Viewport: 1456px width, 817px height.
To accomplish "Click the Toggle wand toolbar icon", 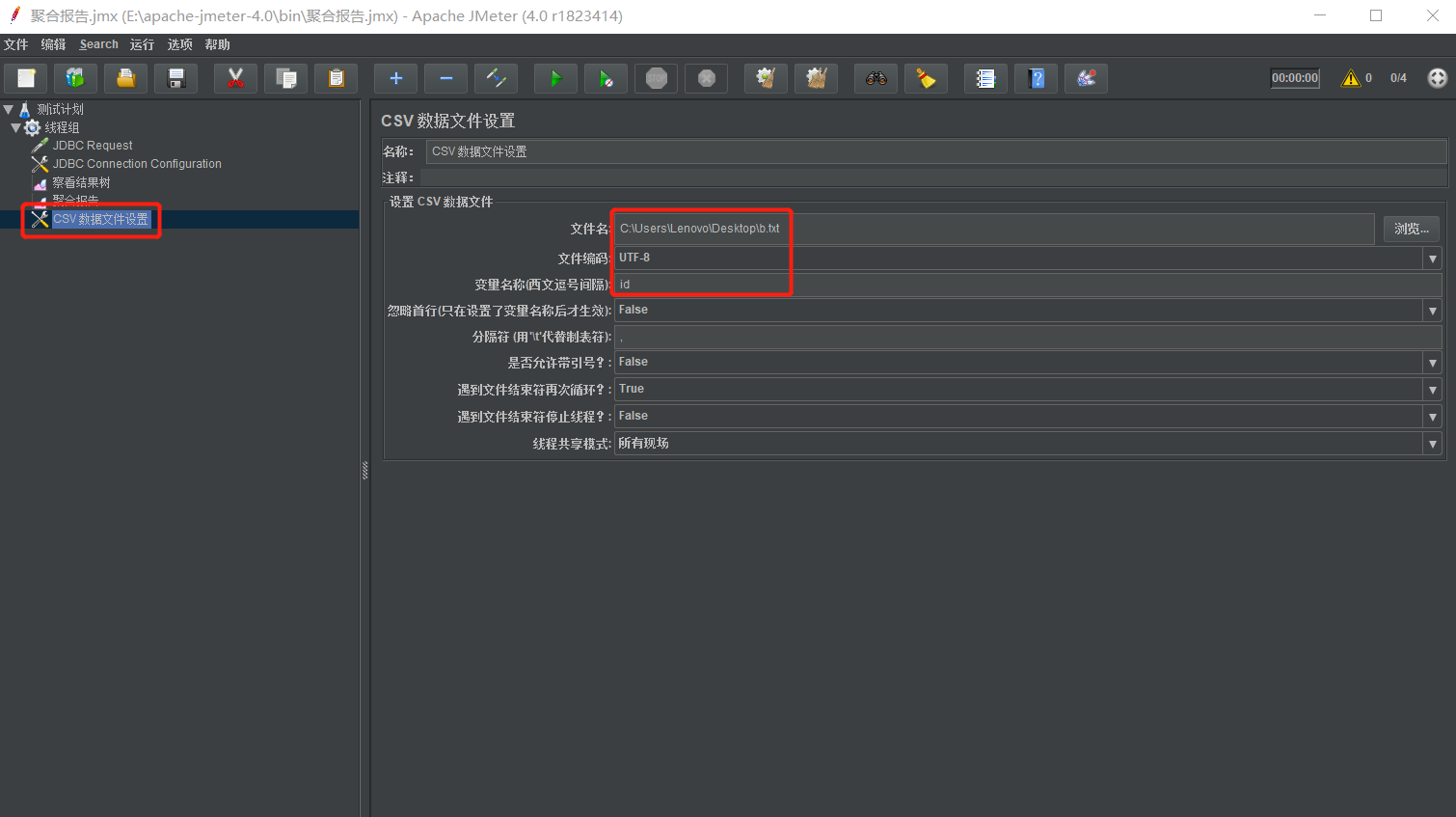I will (496, 78).
